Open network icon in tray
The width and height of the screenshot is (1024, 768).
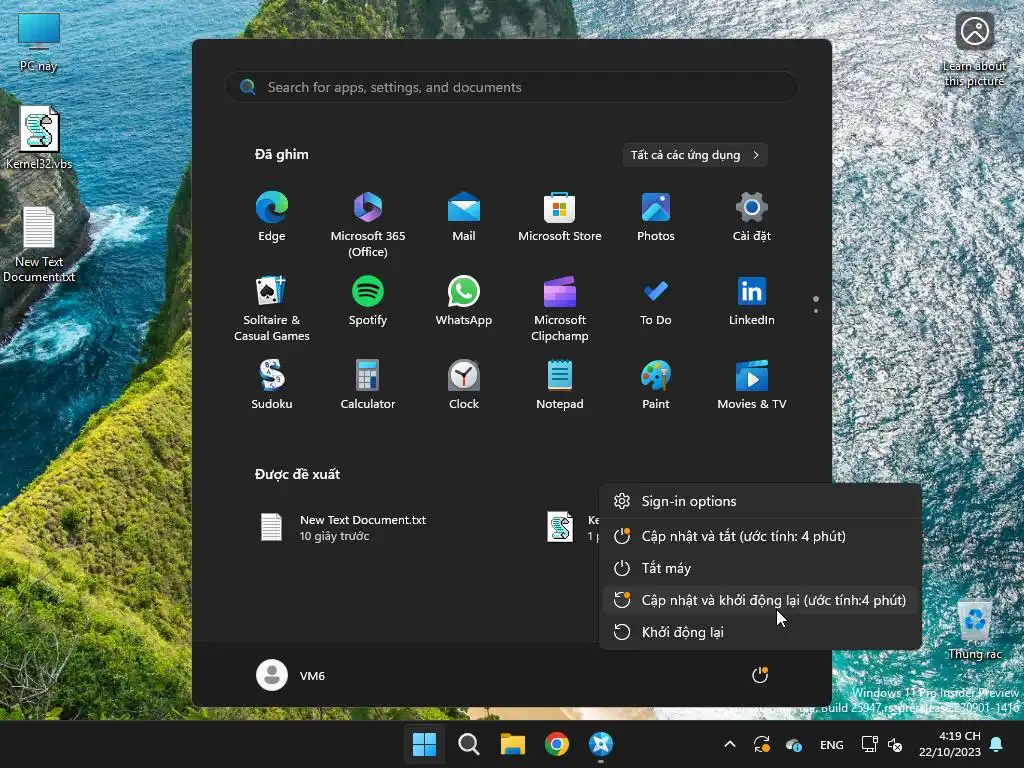coord(869,744)
